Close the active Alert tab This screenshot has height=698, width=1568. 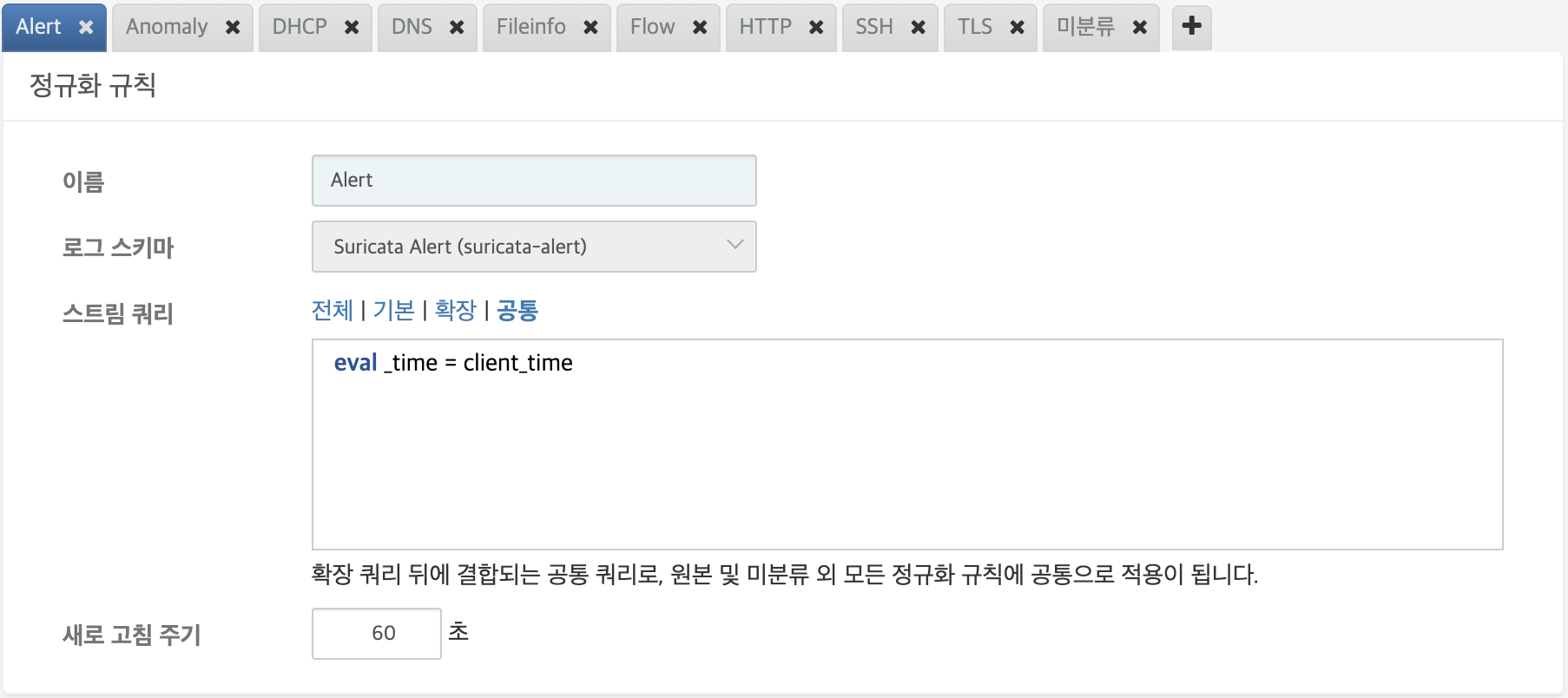click(84, 27)
